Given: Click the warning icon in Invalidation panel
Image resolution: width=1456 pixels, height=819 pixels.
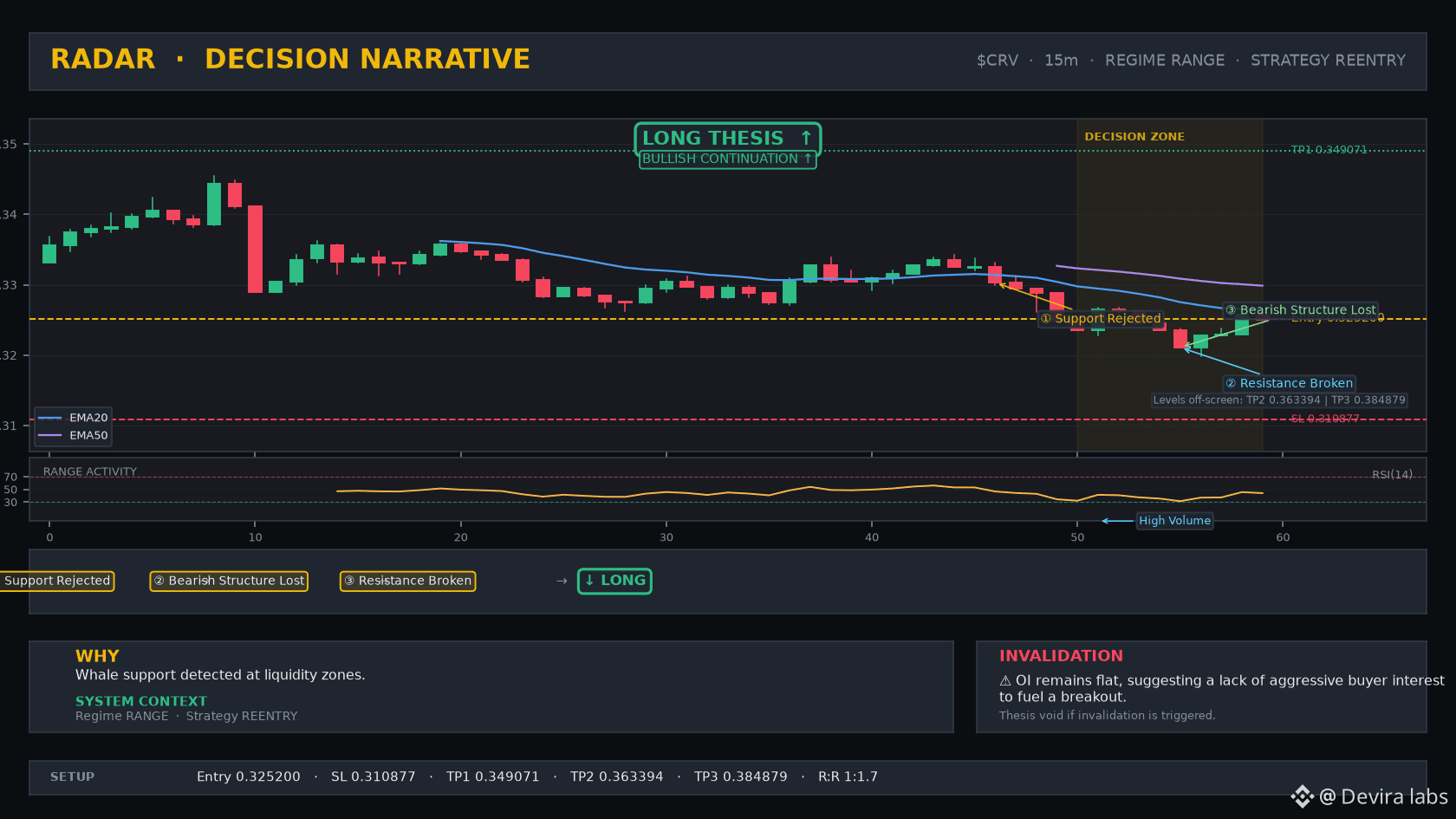Looking at the screenshot, I should (x=1005, y=681).
